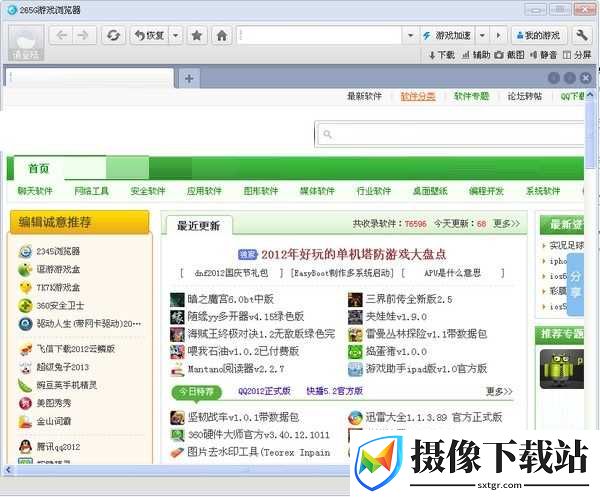Open the 网络工具 category
Viewport: 600px width, 497px height.
91,191
